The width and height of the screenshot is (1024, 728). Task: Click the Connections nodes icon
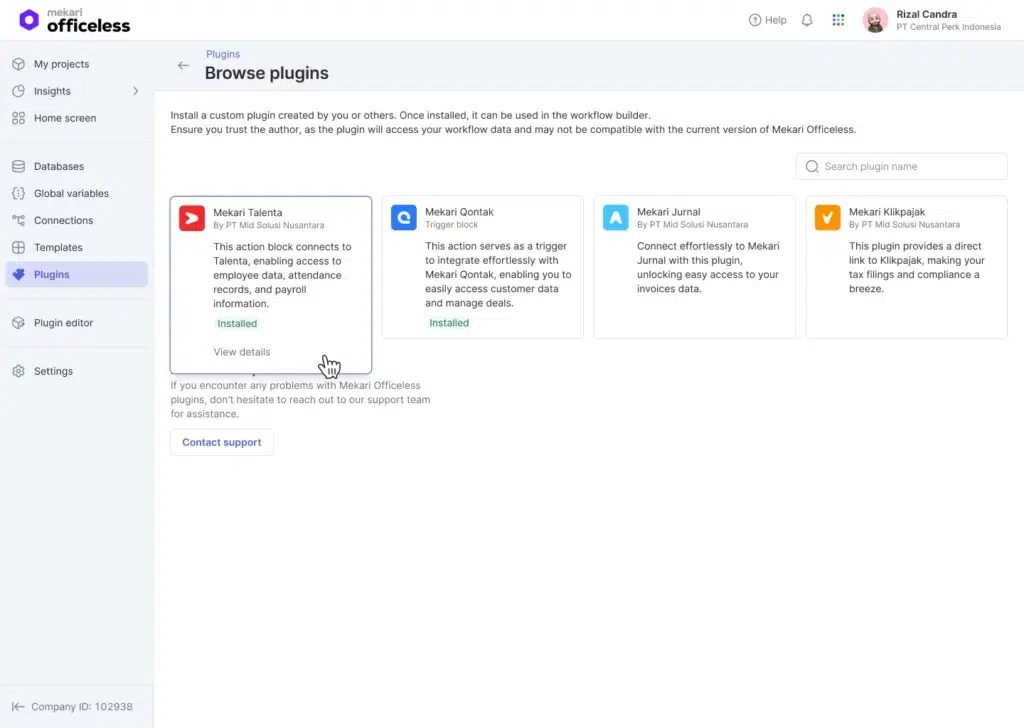click(18, 220)
